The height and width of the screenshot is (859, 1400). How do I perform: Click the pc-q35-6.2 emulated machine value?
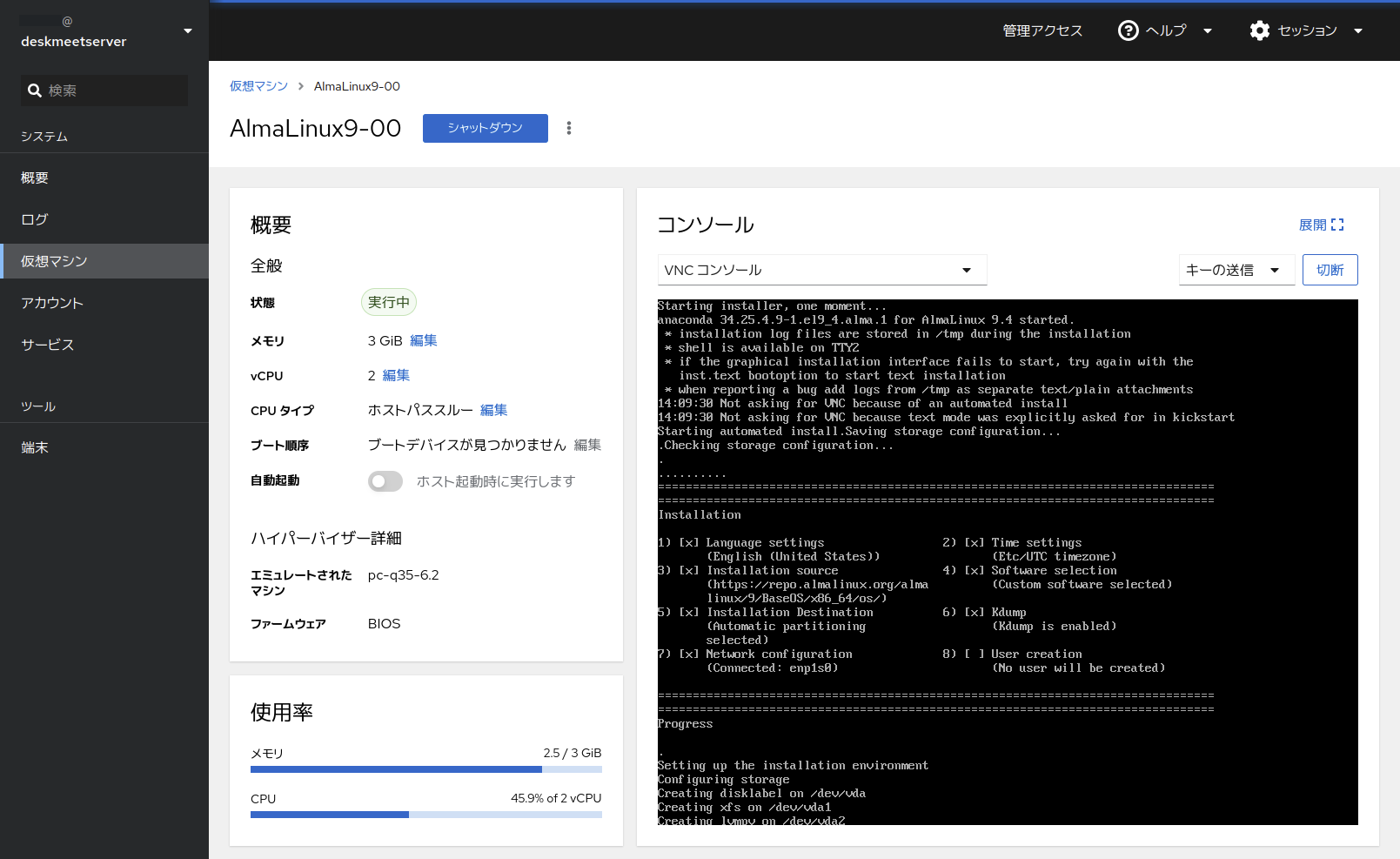[404, 575]
